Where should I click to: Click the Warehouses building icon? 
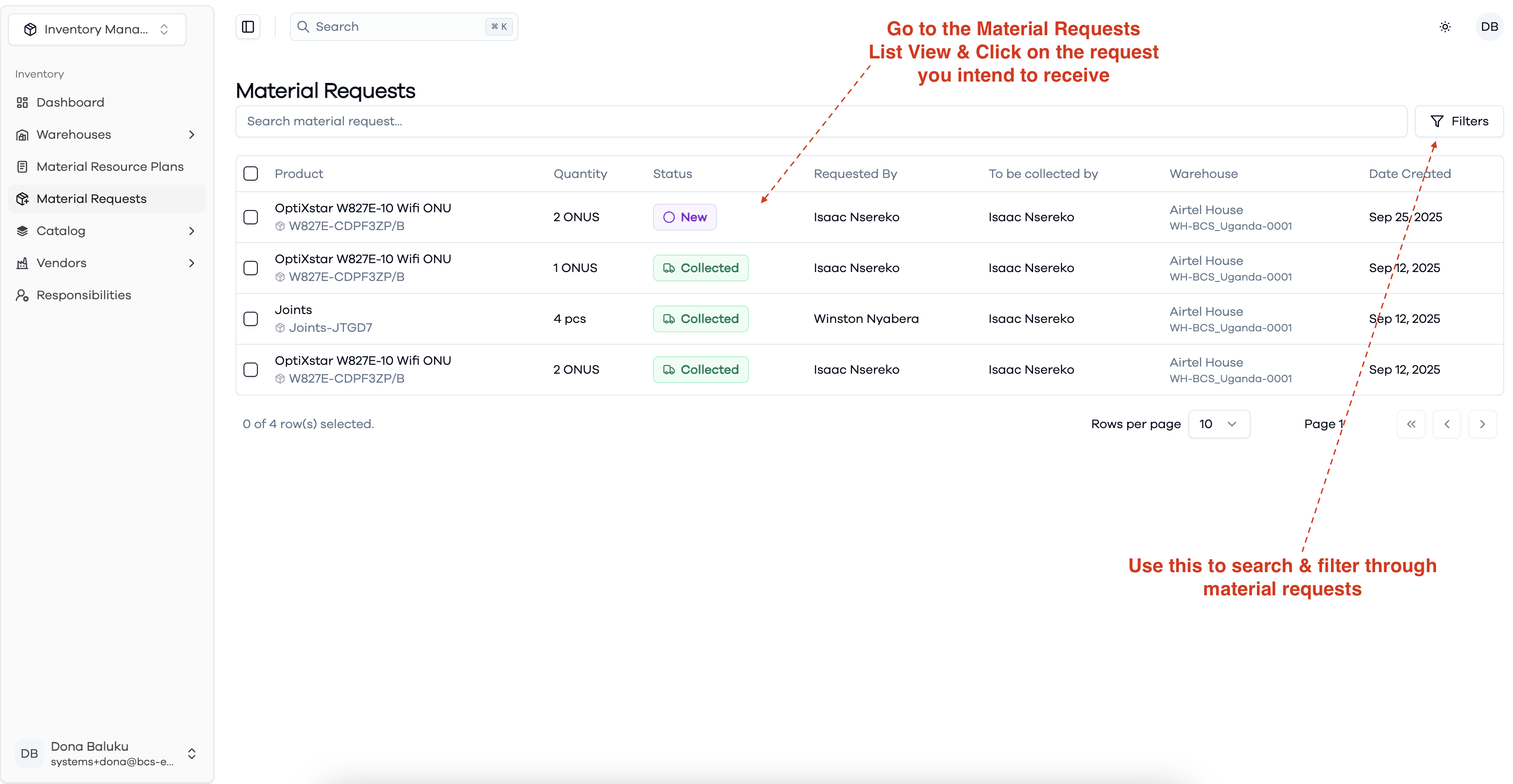point(22,135)
